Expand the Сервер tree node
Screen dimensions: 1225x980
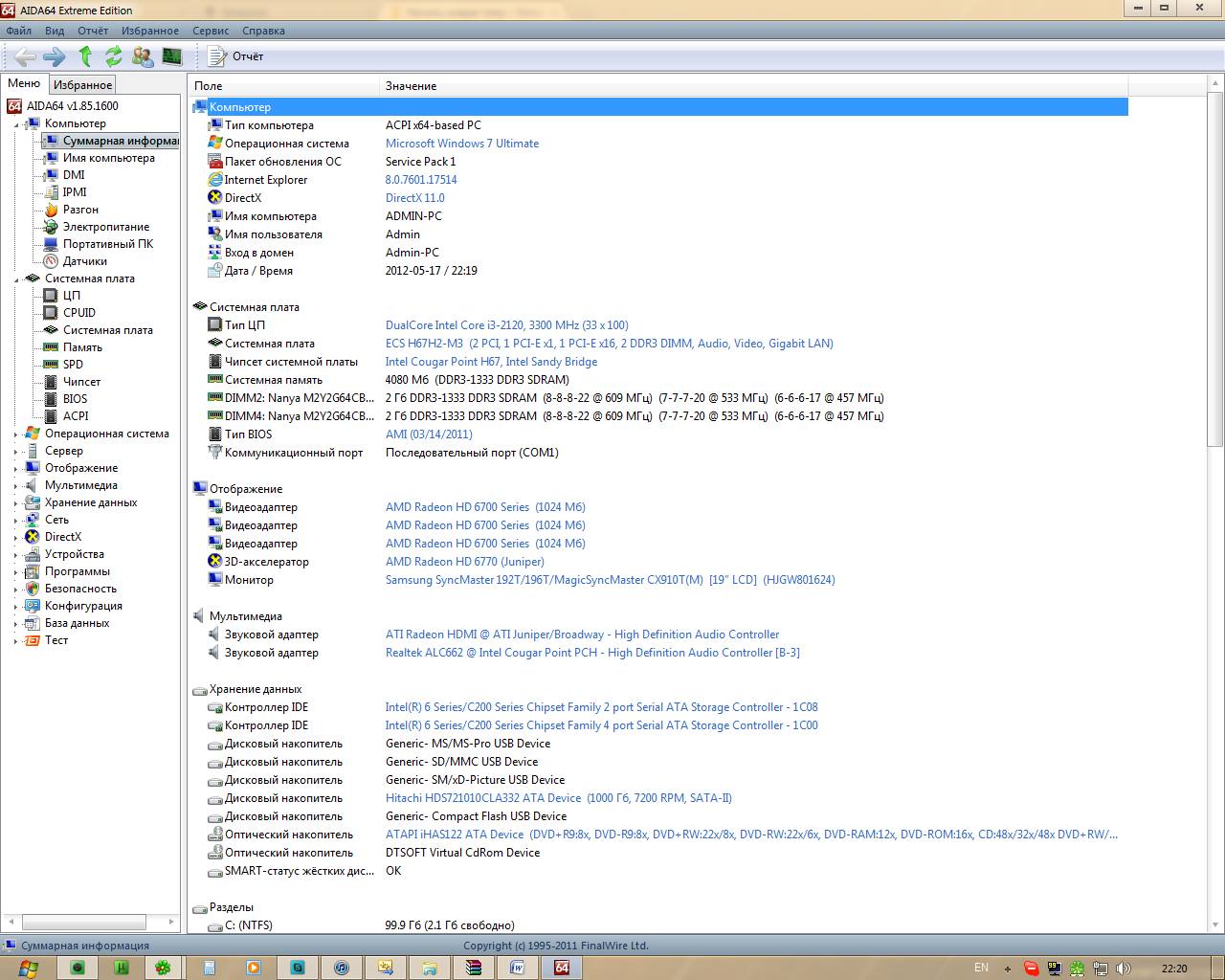[16, 452]
